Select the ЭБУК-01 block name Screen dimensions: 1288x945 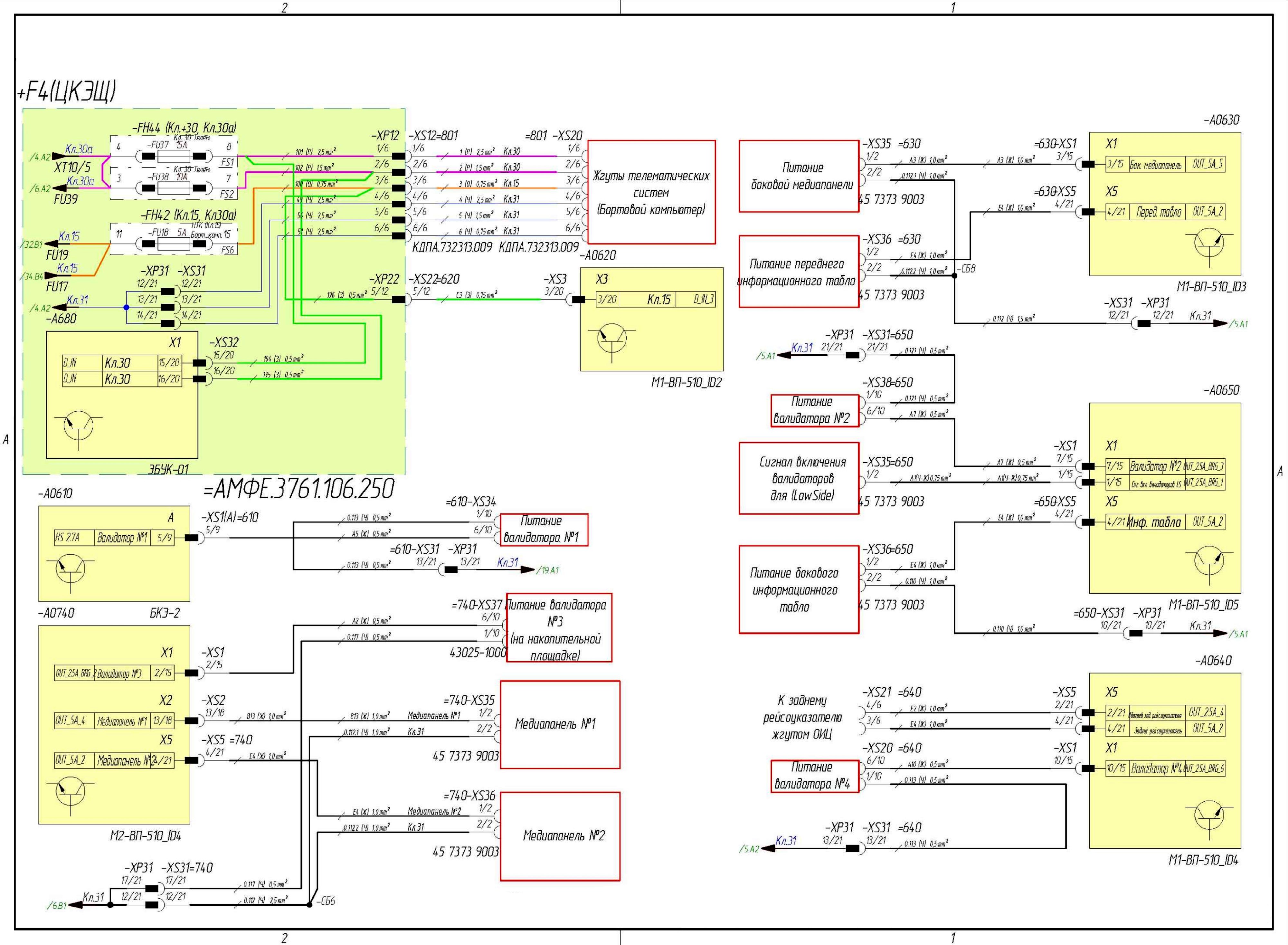(169, 469)
